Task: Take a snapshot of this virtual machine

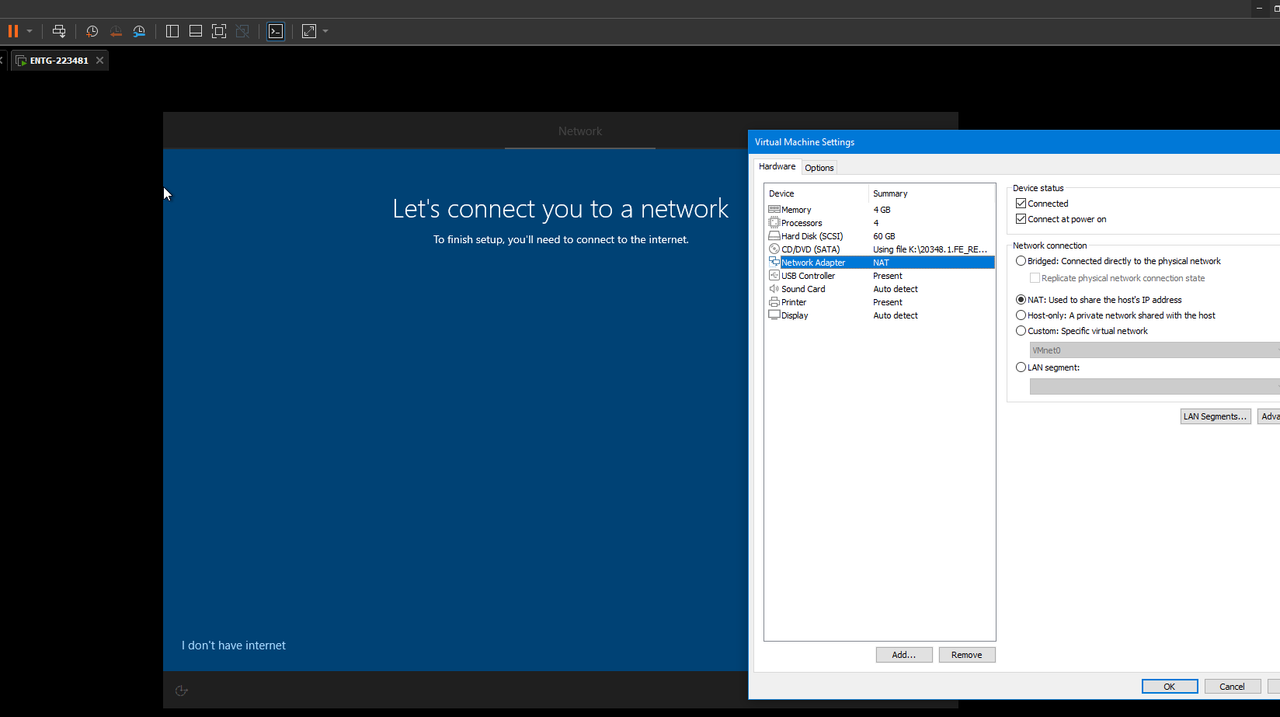Action: pyautogui.click(x=92, y=31)
